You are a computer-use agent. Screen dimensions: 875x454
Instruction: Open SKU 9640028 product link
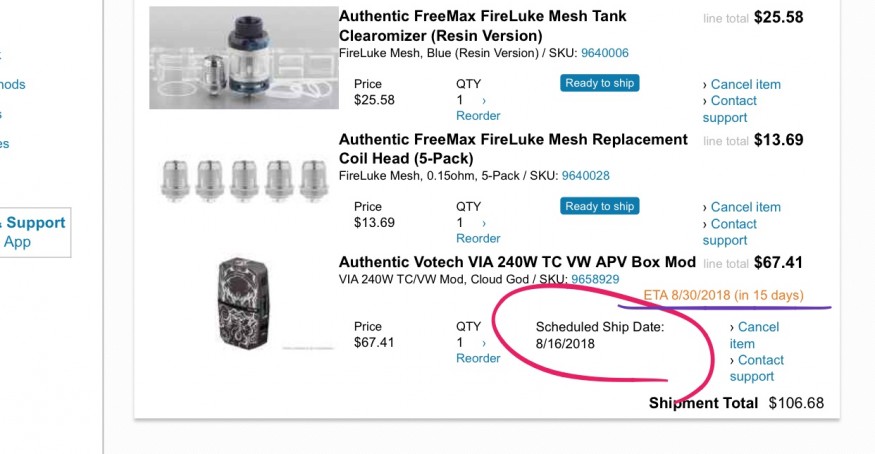click(x=585, y=176)
